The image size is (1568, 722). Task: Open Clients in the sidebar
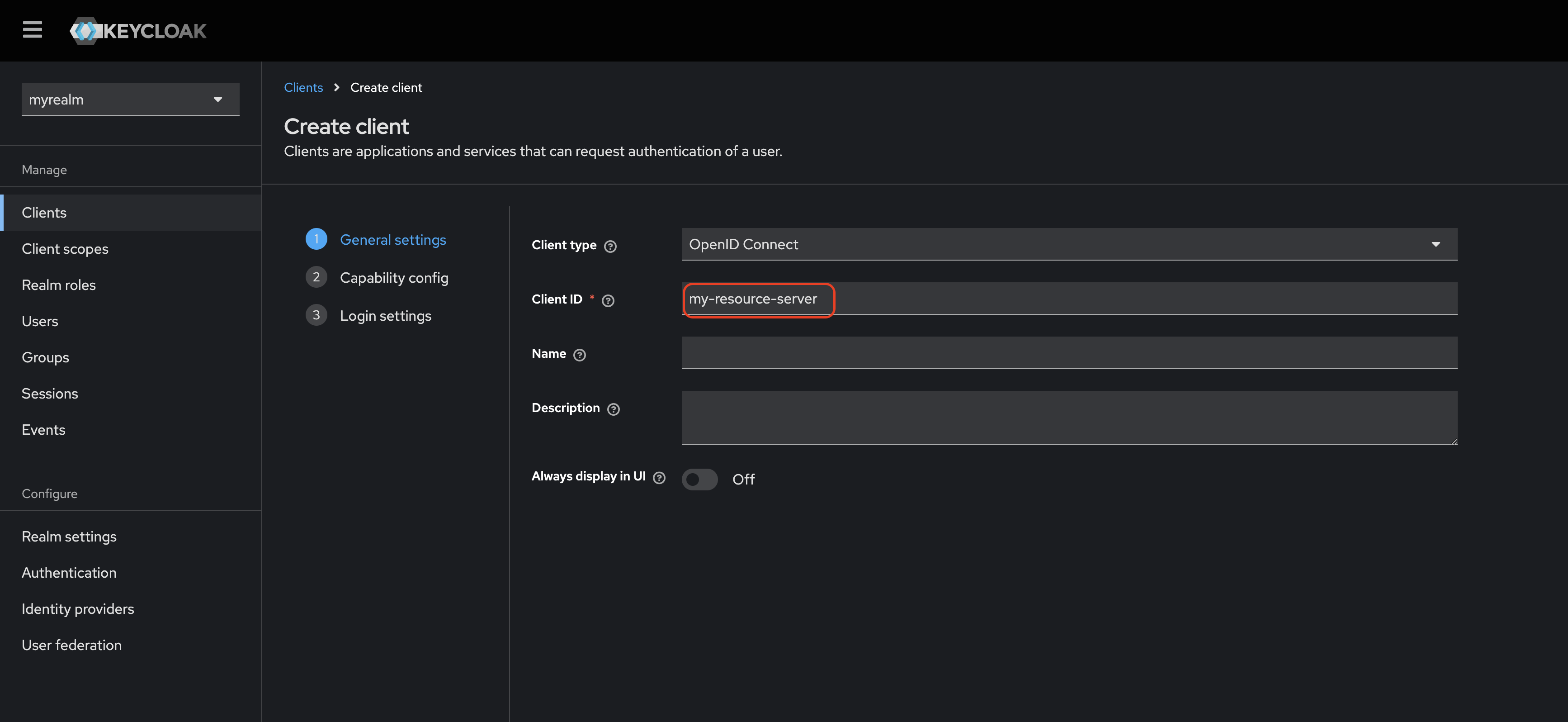click(x=131, y=213)
